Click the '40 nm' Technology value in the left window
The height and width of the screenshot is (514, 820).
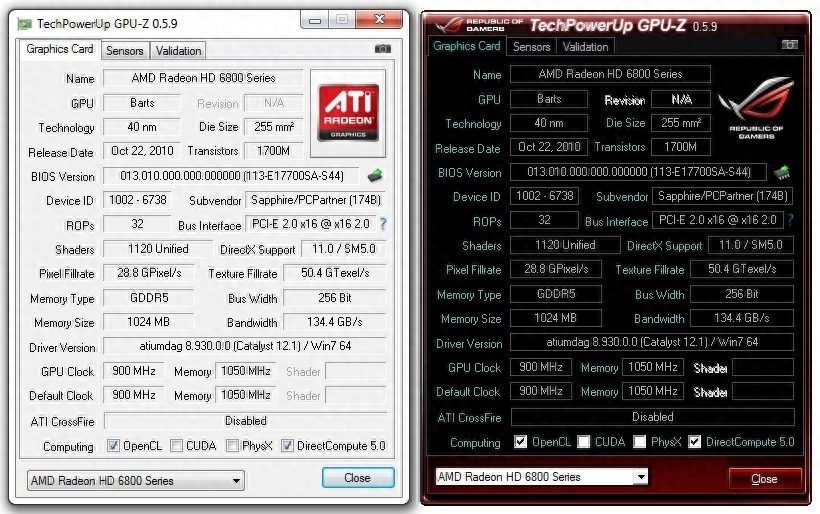142,127
